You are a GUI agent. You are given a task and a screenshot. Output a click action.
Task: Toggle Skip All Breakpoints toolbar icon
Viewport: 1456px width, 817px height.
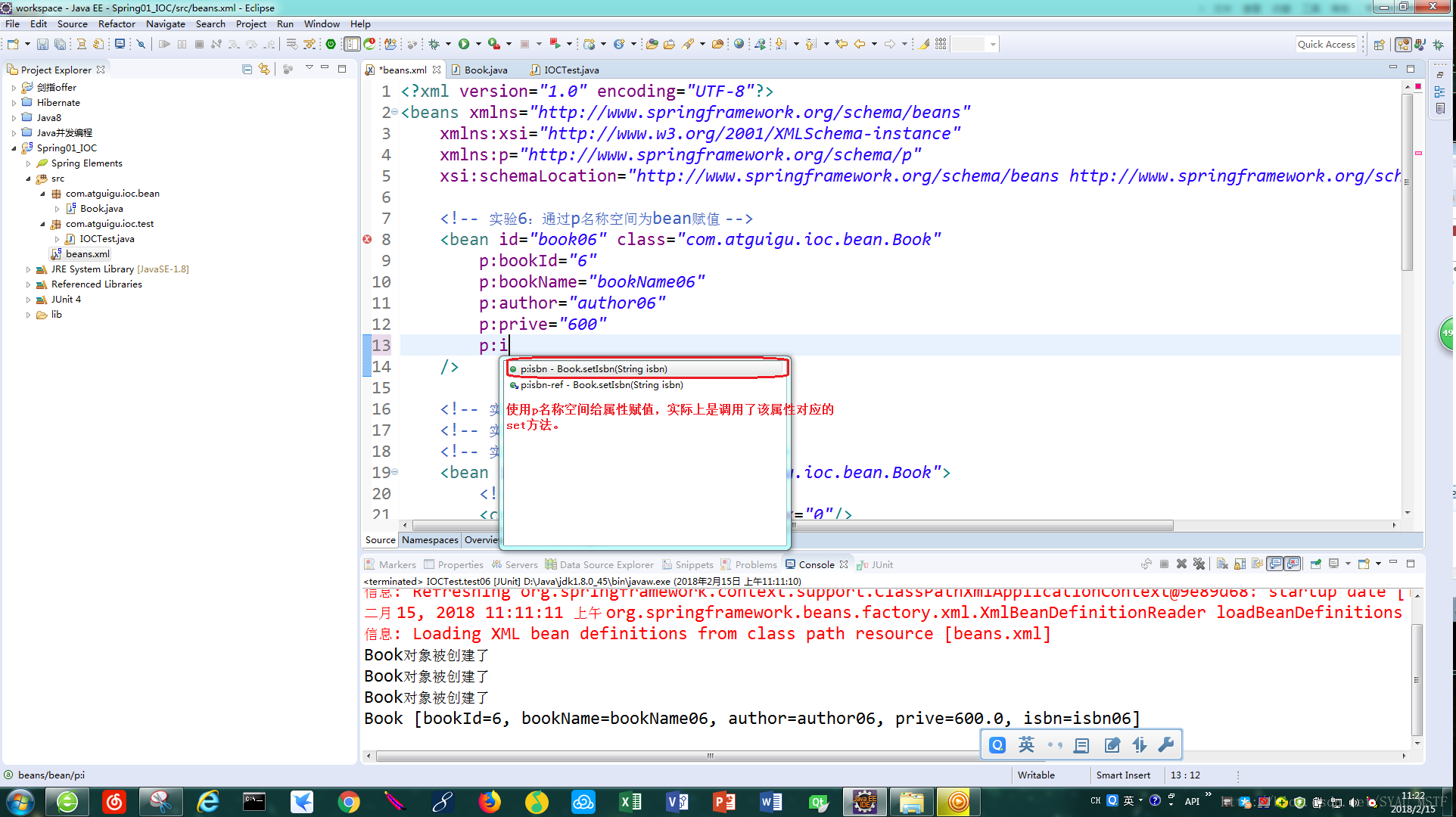(x=141, y=45)
